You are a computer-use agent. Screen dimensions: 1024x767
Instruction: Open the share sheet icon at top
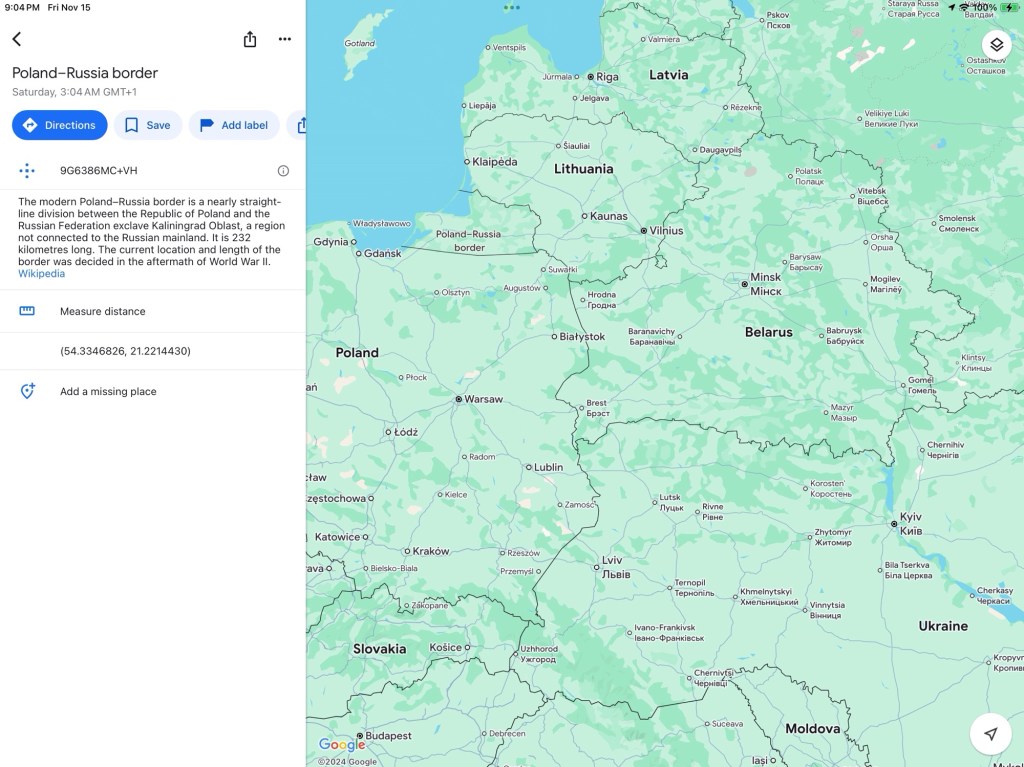pyautogui.click(x=250, y=39)
